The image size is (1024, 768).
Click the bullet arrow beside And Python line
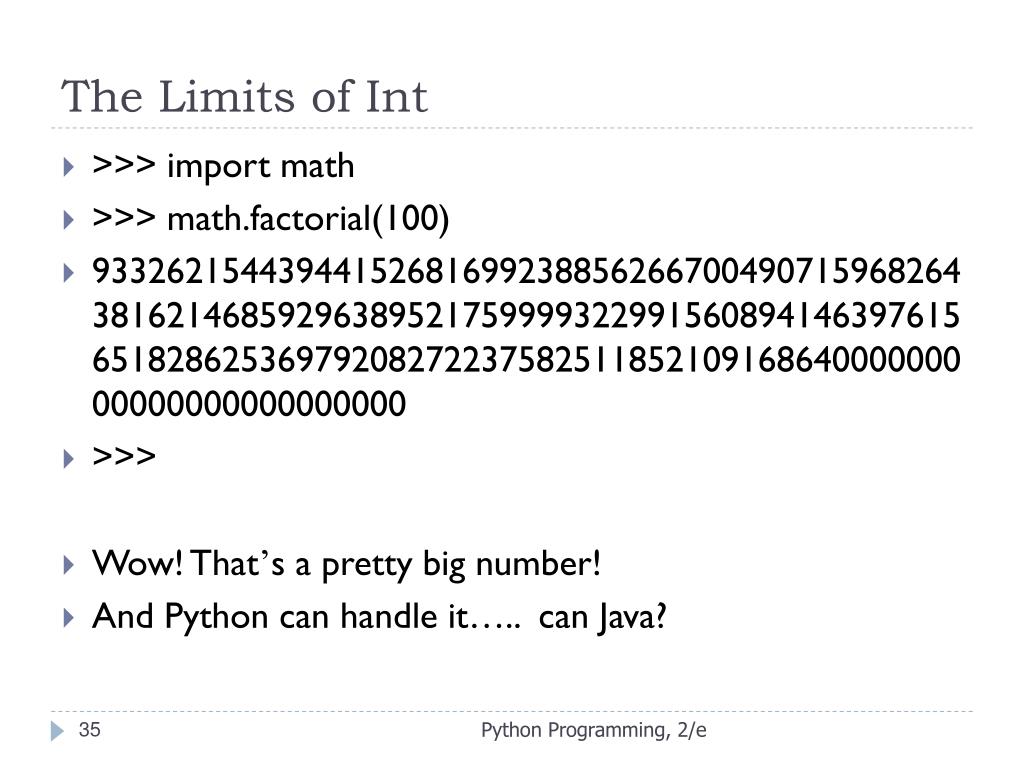(x=68, y=617)
